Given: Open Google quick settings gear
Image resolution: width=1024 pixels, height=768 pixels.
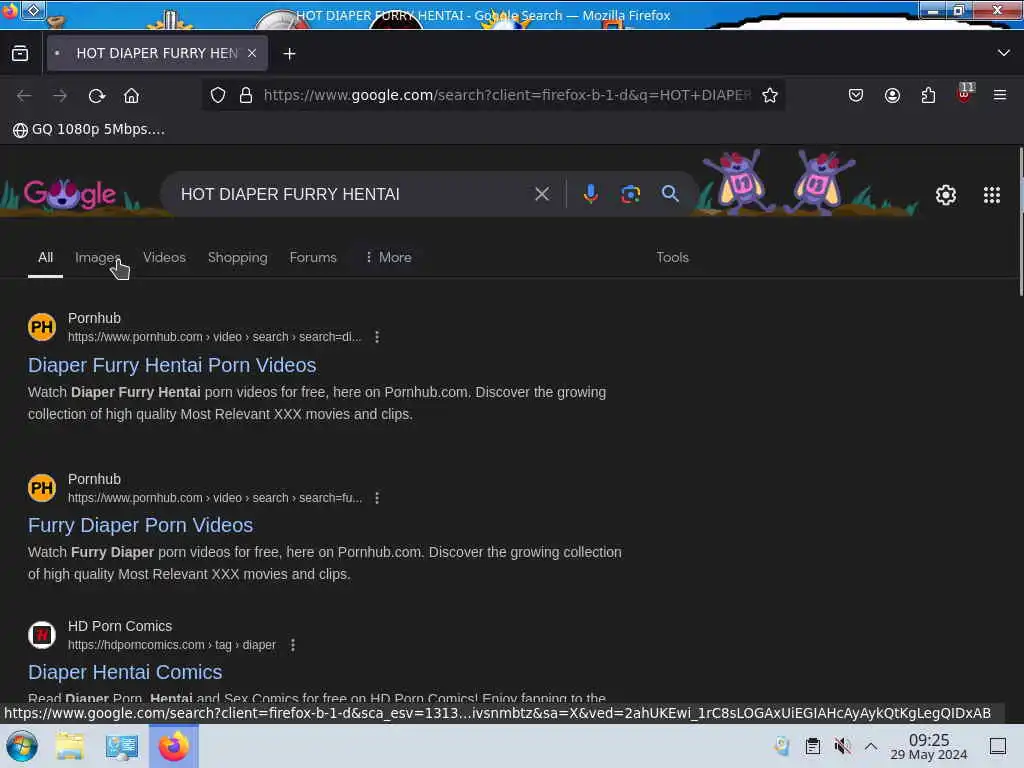Looking at the screenshot, I should coord(946,195).
